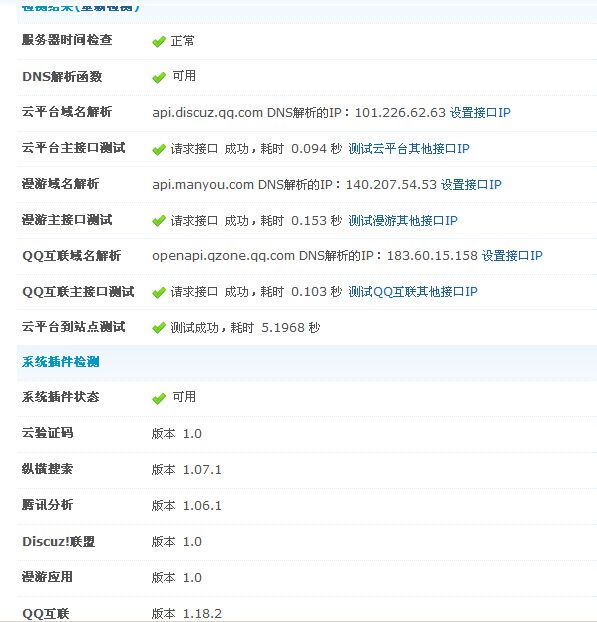Click the 系统插件检测 section header
Screen dimensions: 597x622
pyautogui.click(x=60, y=362)
